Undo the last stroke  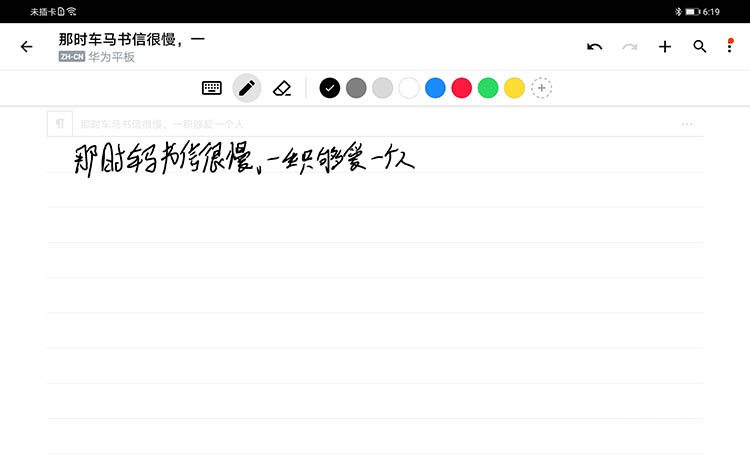pos(595,46)
